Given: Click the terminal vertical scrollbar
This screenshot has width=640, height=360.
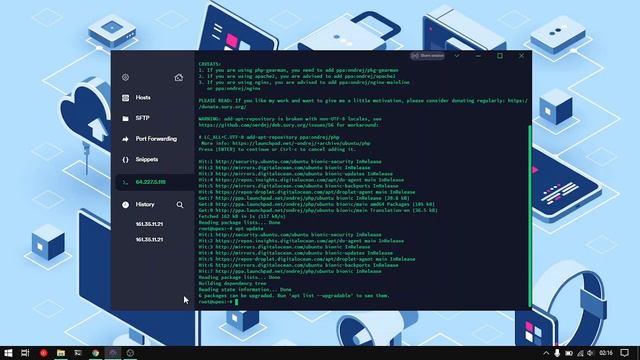Looking at the screenshot, I should click(530, 216).
